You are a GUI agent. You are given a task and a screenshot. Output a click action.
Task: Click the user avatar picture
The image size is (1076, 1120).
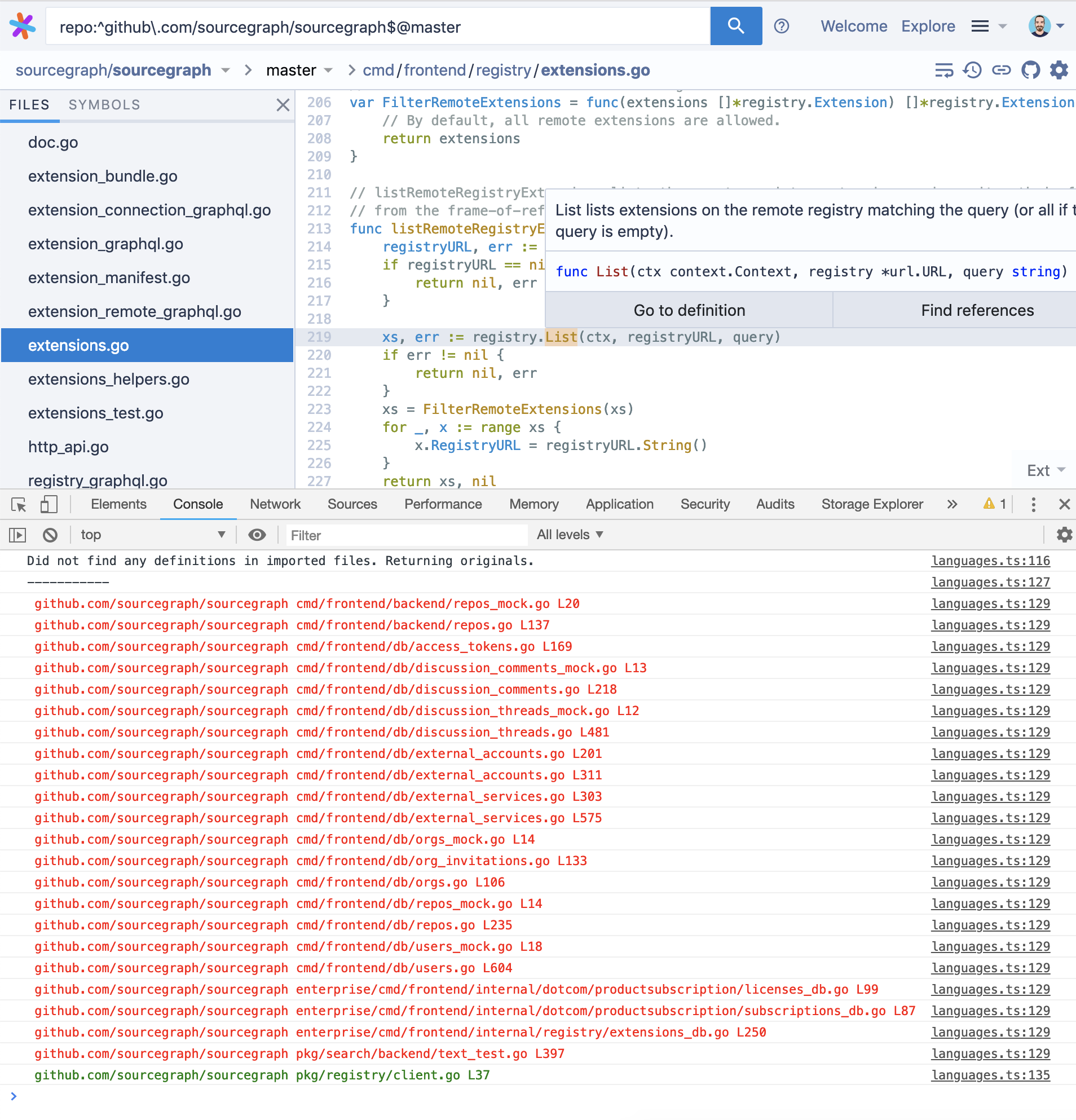1039,27
